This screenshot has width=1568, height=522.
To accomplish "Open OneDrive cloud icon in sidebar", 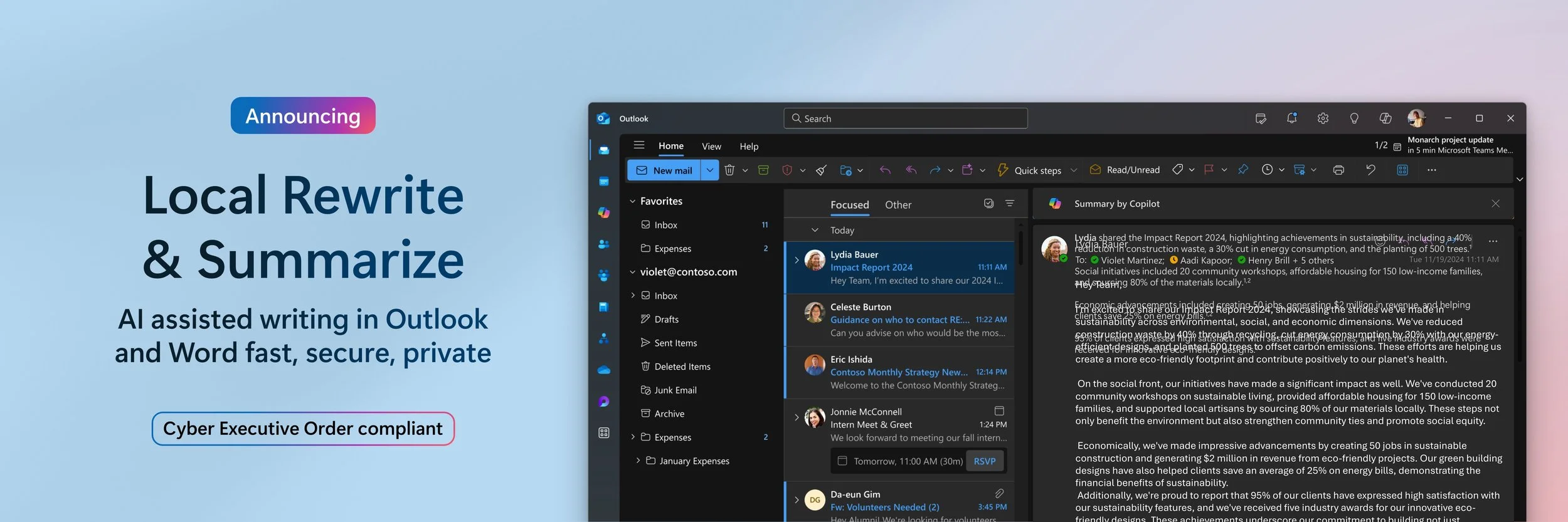I will 603,370.
